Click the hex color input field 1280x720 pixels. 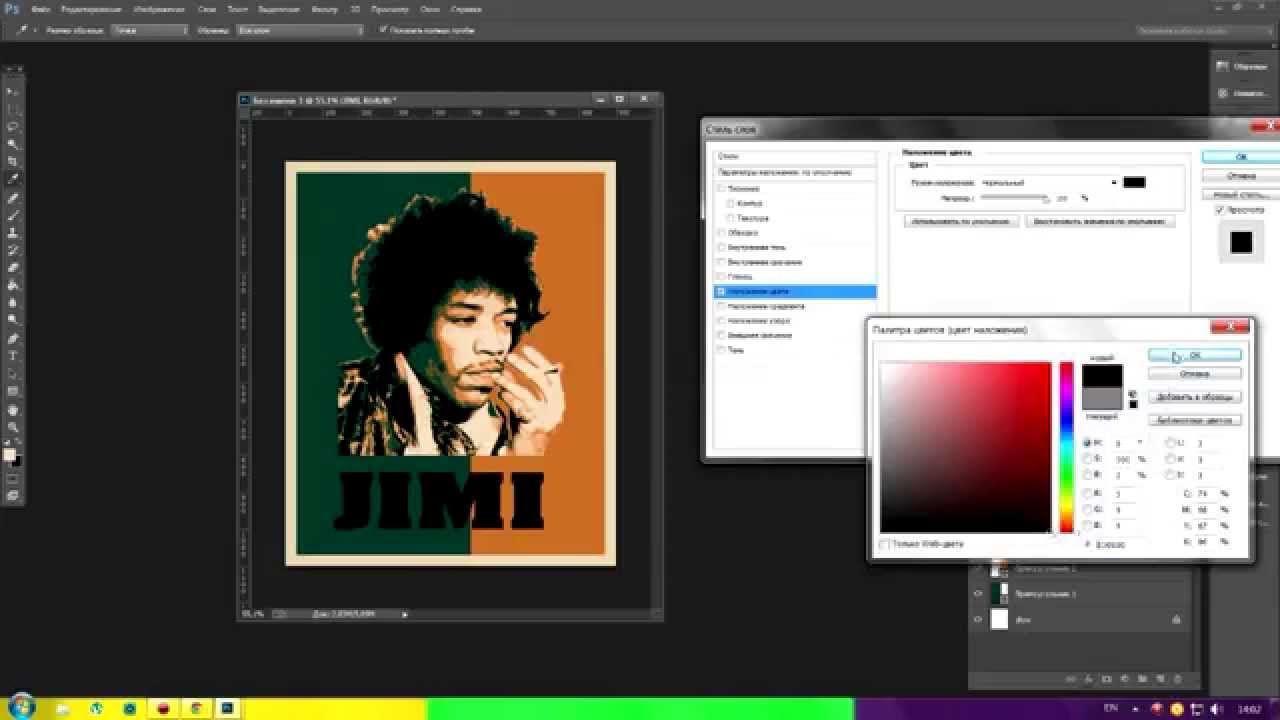[x=1117, y=545]
